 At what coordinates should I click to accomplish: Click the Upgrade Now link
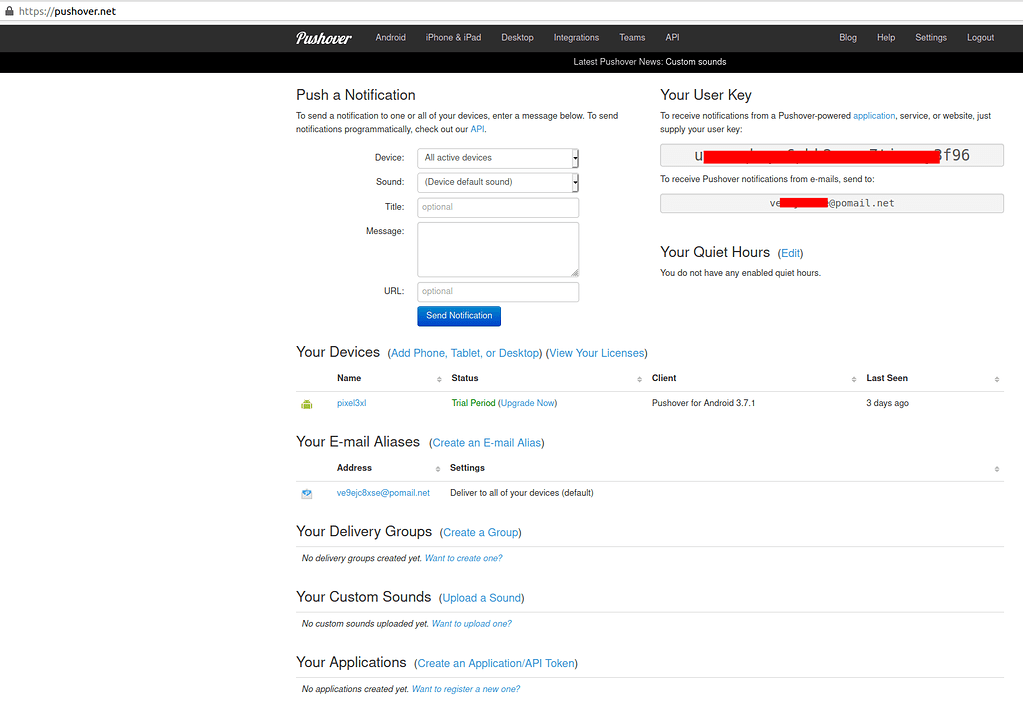tap(527, 403)
